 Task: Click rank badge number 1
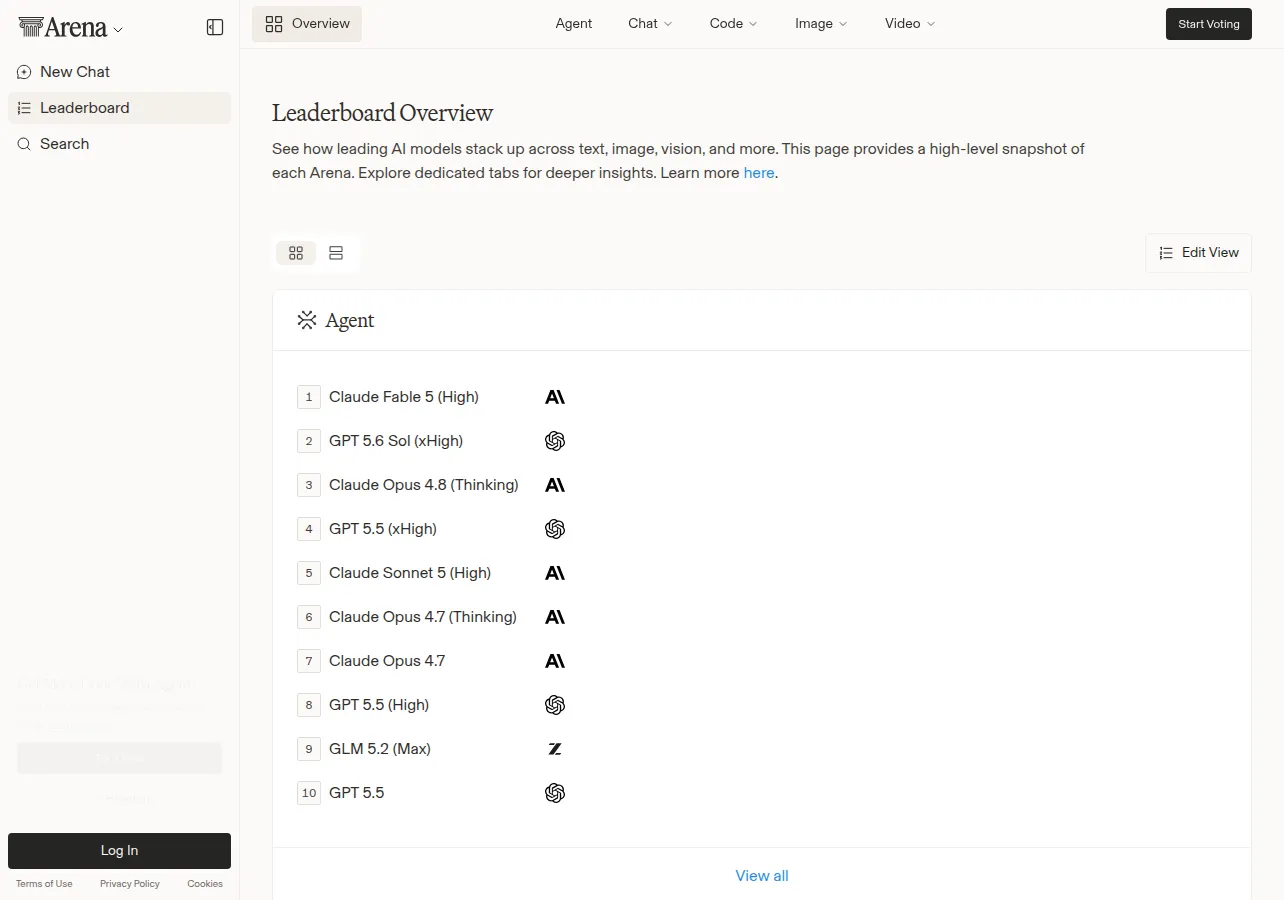(x=309, y=397)
